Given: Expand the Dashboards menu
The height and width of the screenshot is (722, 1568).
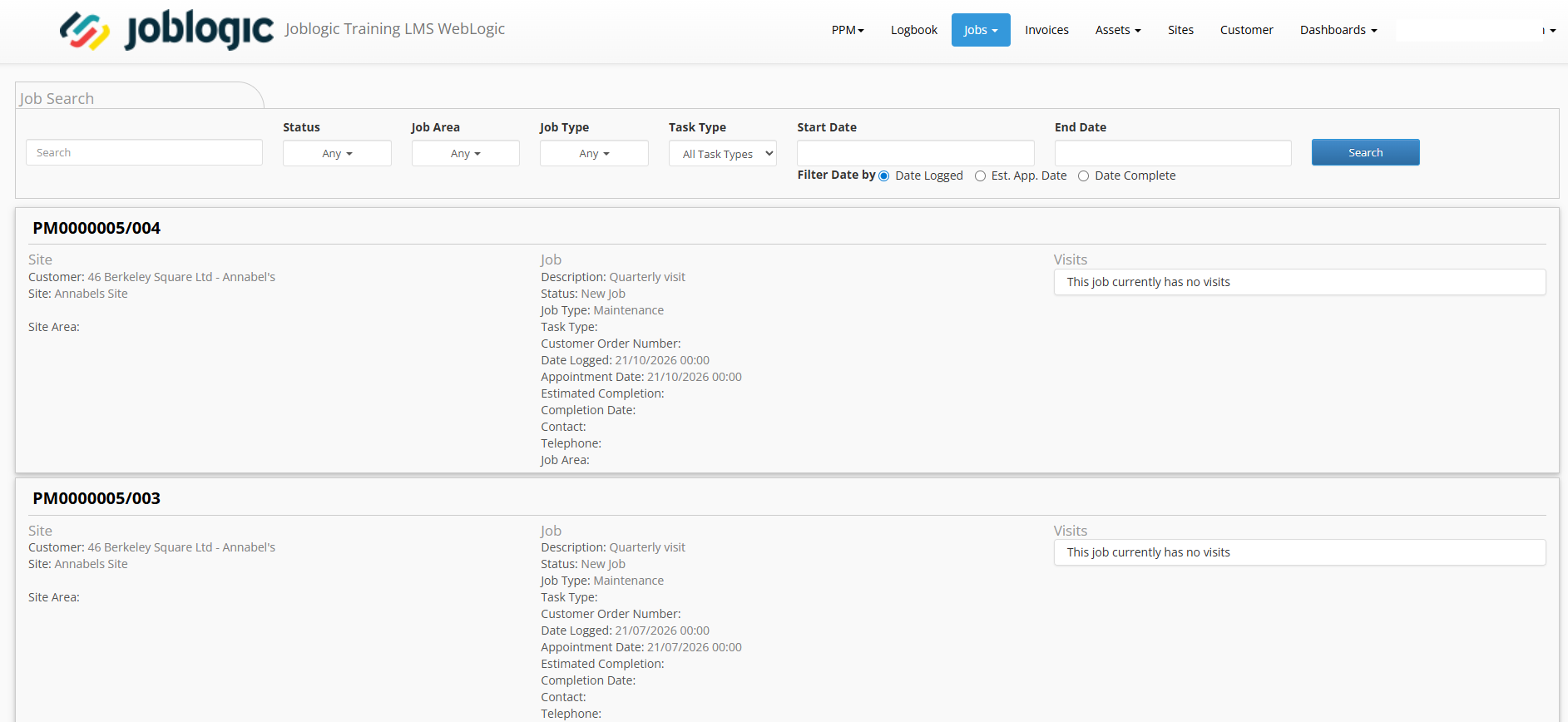Looking at the screenshot, I should coord(1338,30).
